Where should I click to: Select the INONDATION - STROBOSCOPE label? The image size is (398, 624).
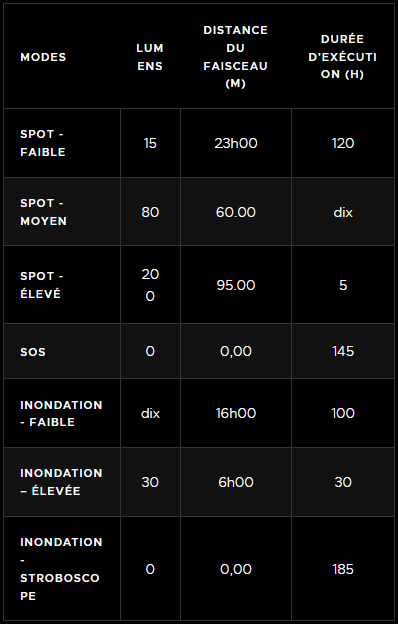click(x=61, y=569)
